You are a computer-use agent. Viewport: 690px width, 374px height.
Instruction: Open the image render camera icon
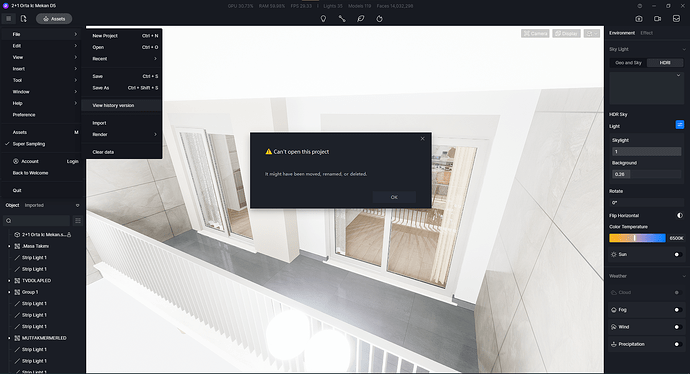pos(639,18)
